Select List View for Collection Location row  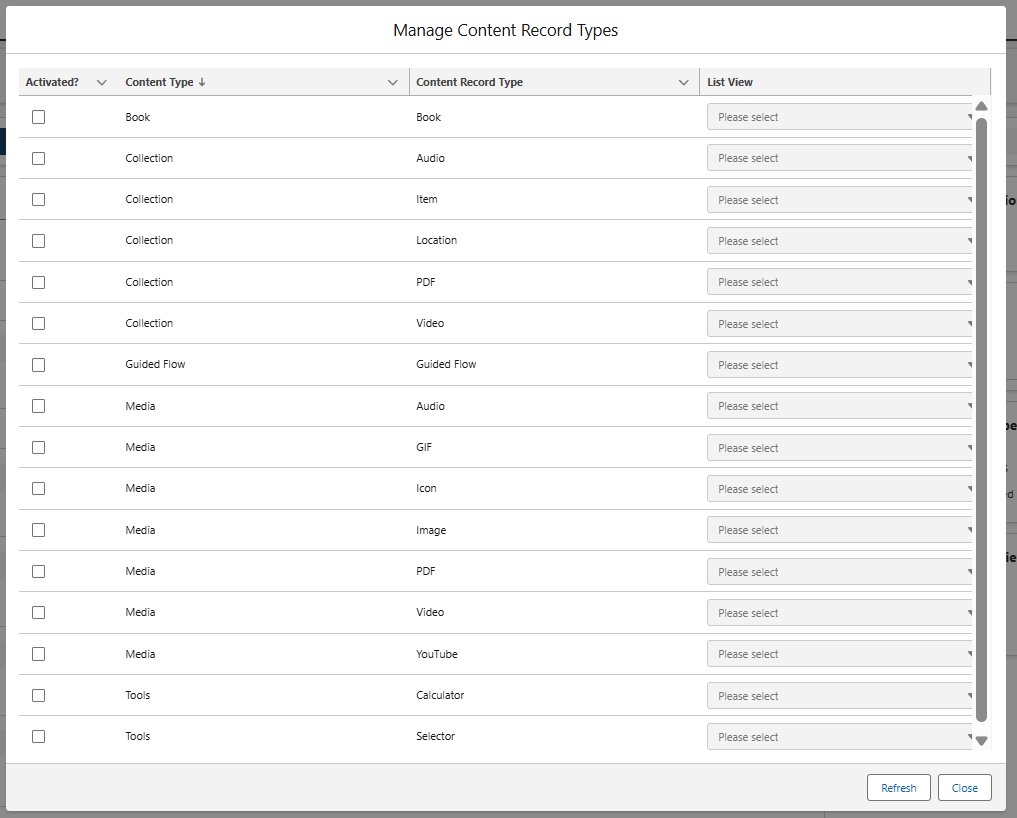click(841, 241)
